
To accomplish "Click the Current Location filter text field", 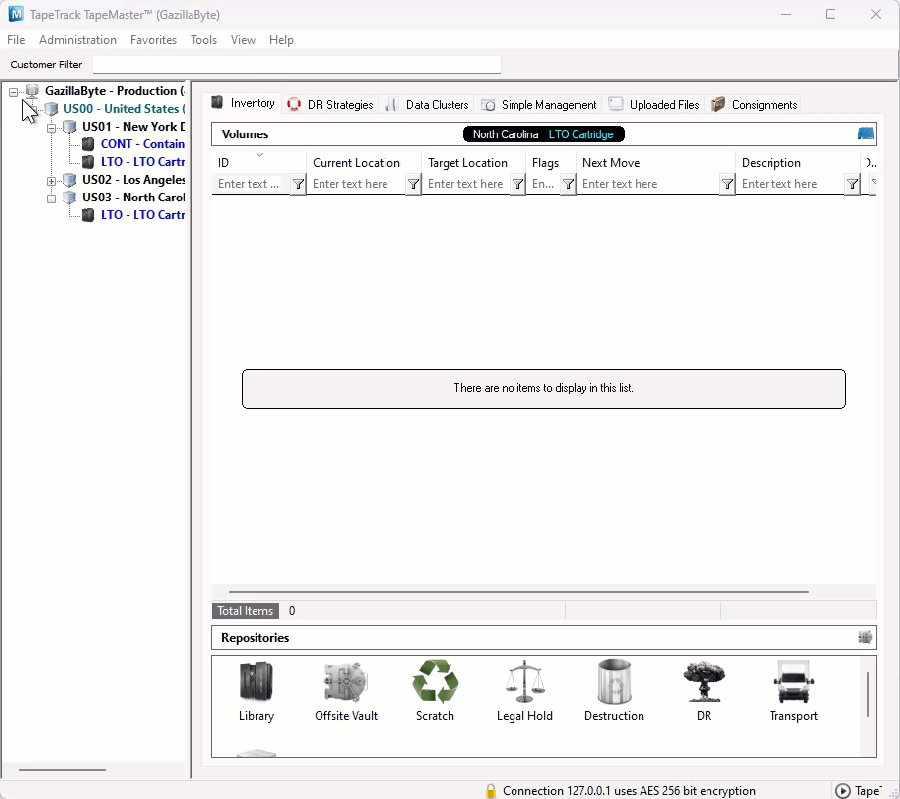I will (x=356, y=184).
